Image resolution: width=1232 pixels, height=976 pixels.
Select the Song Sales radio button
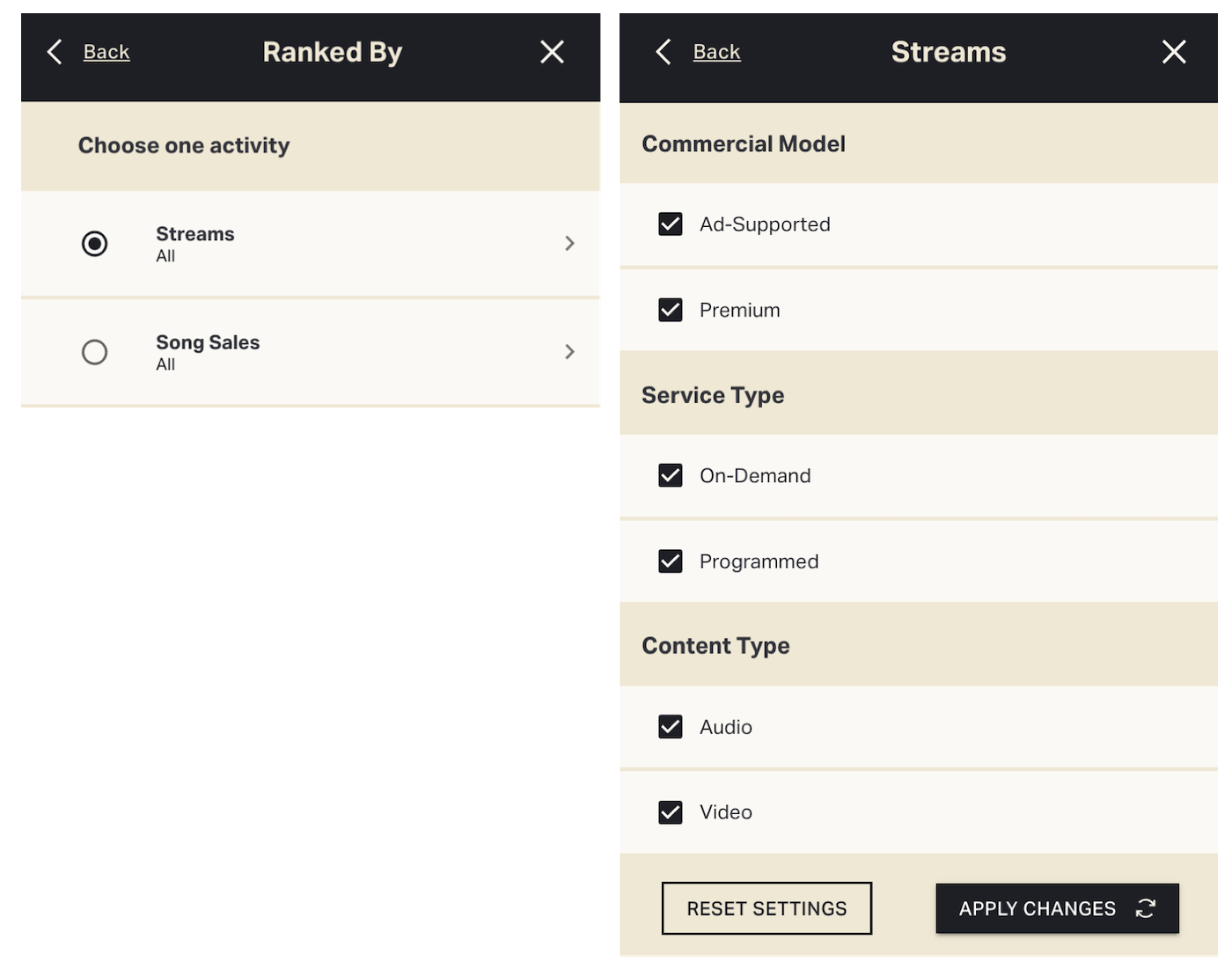(x=94, y=352)
